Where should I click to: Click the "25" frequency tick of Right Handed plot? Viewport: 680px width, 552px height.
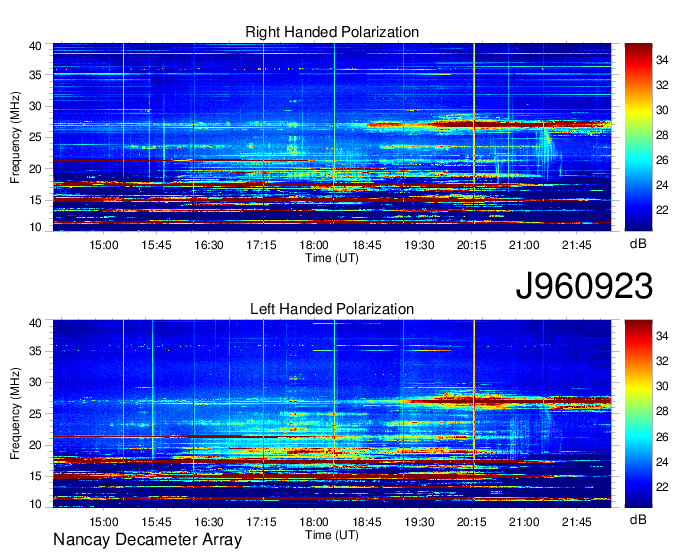pyautogui.click(x=36, y=137)
